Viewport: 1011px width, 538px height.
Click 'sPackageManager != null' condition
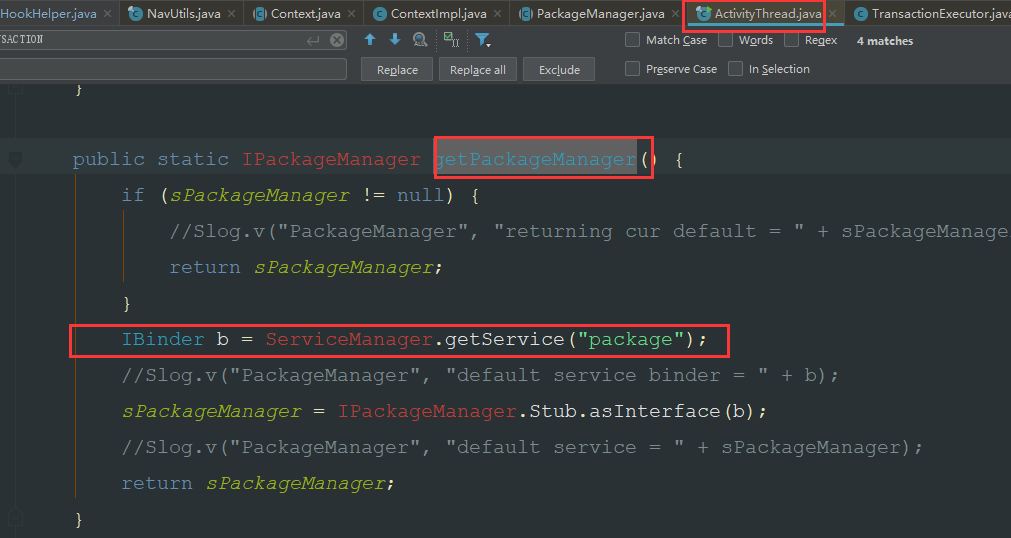click(307, 195)
